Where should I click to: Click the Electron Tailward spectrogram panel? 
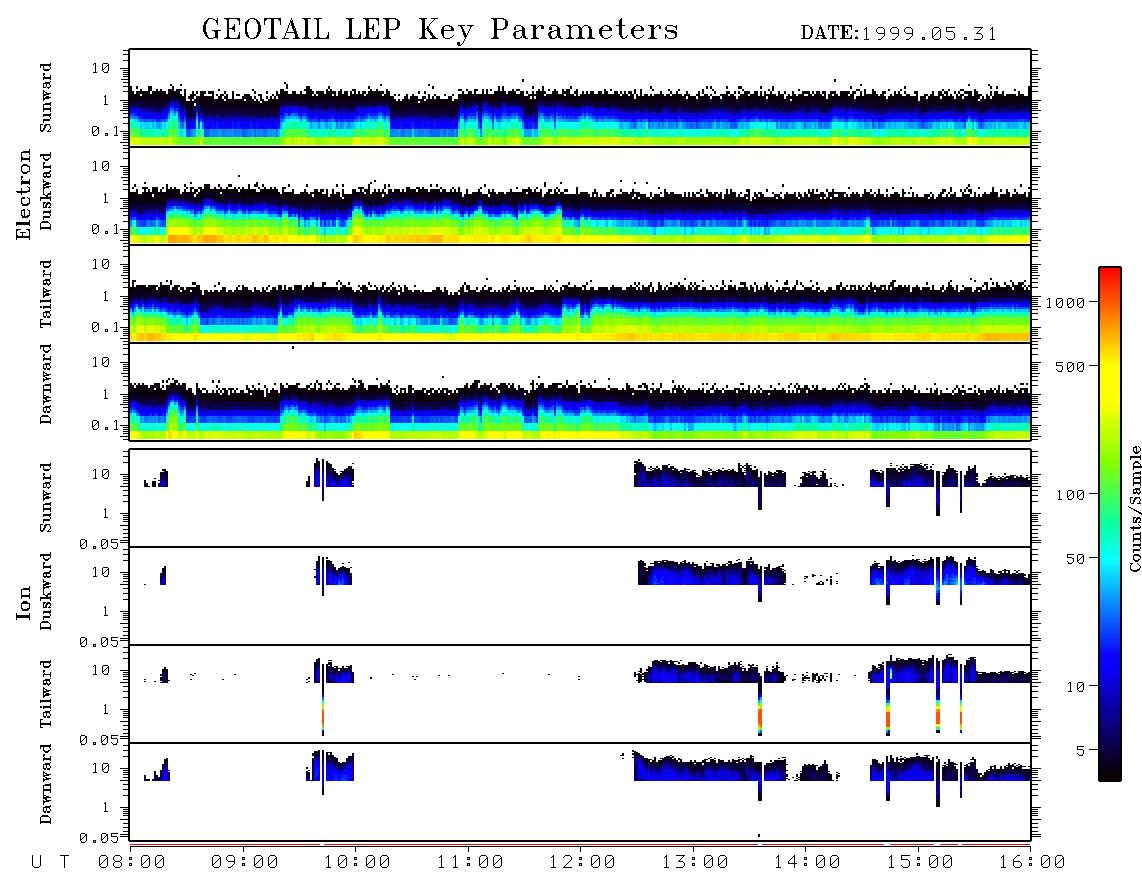point(580,294)
